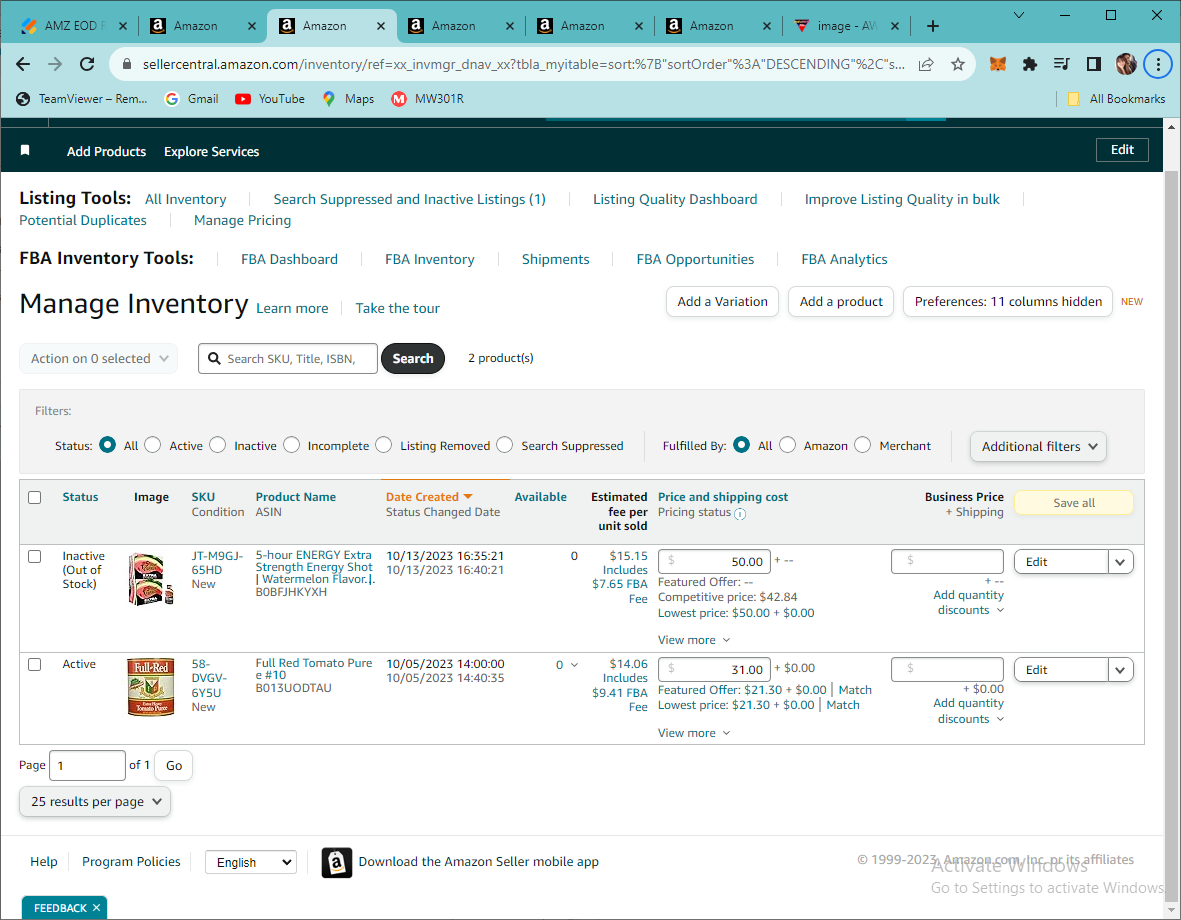Expand View more for 5-hour ENERGY row
Image resolution: width=1181 pixels, height=920 pixels.
pos(694,640)
